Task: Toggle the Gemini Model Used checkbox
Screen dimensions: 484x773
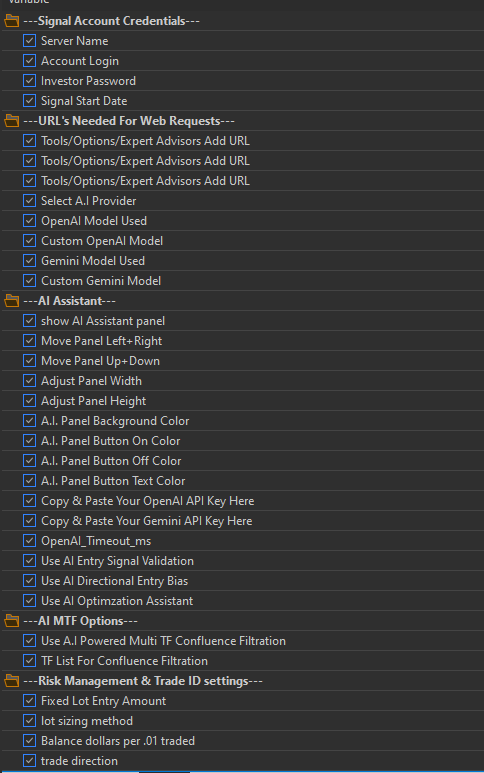Action: point(30,260)
